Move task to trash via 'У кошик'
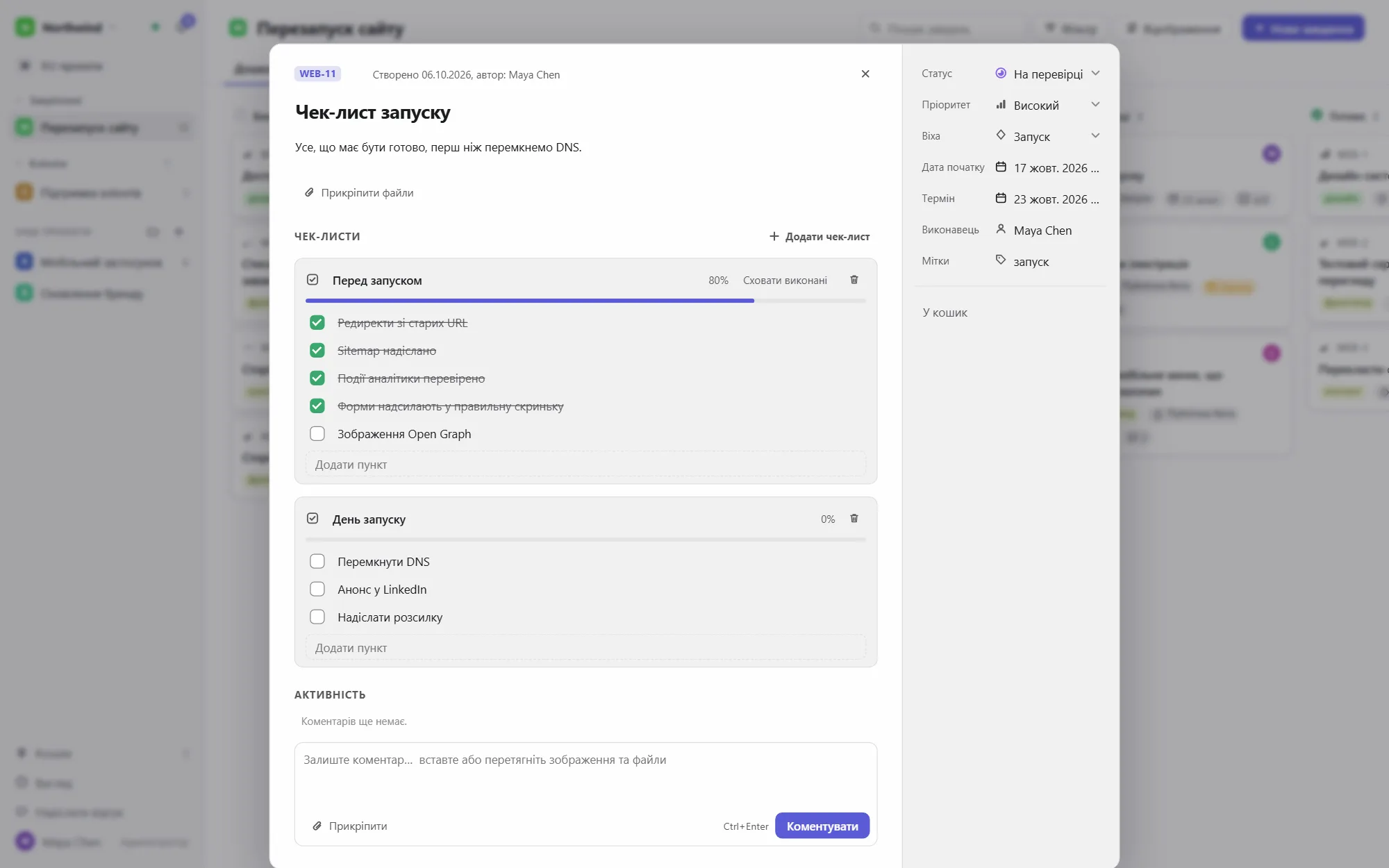 945,312
